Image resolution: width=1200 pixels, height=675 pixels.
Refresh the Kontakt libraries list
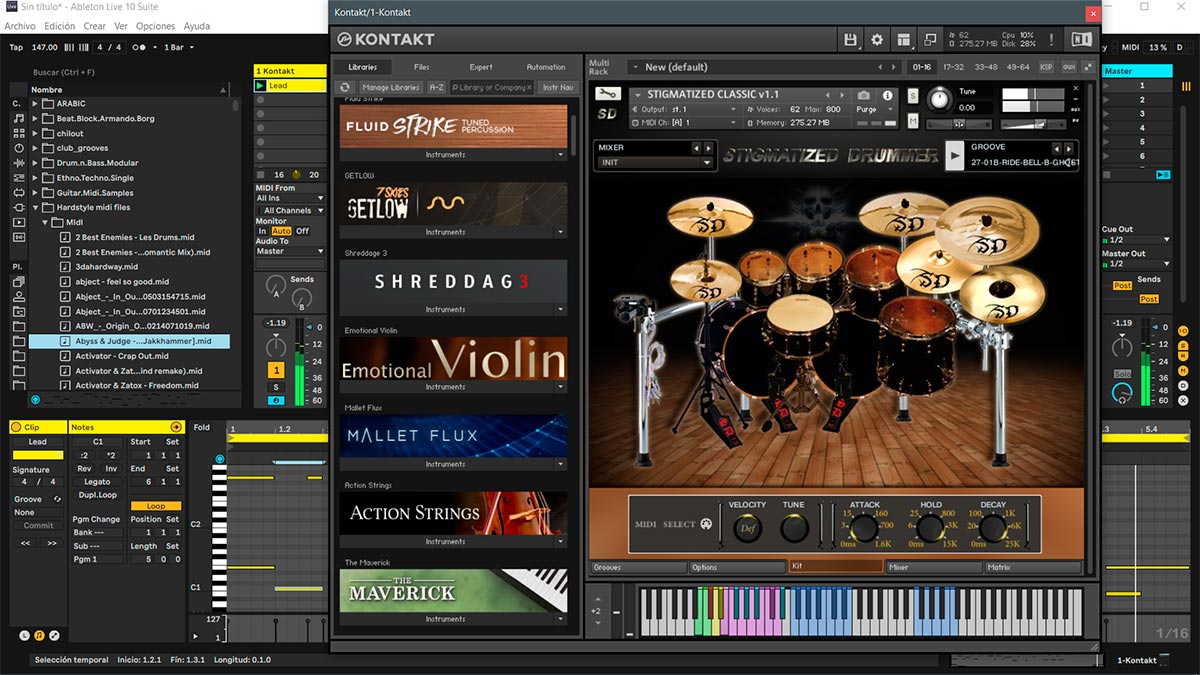[345, 88]
